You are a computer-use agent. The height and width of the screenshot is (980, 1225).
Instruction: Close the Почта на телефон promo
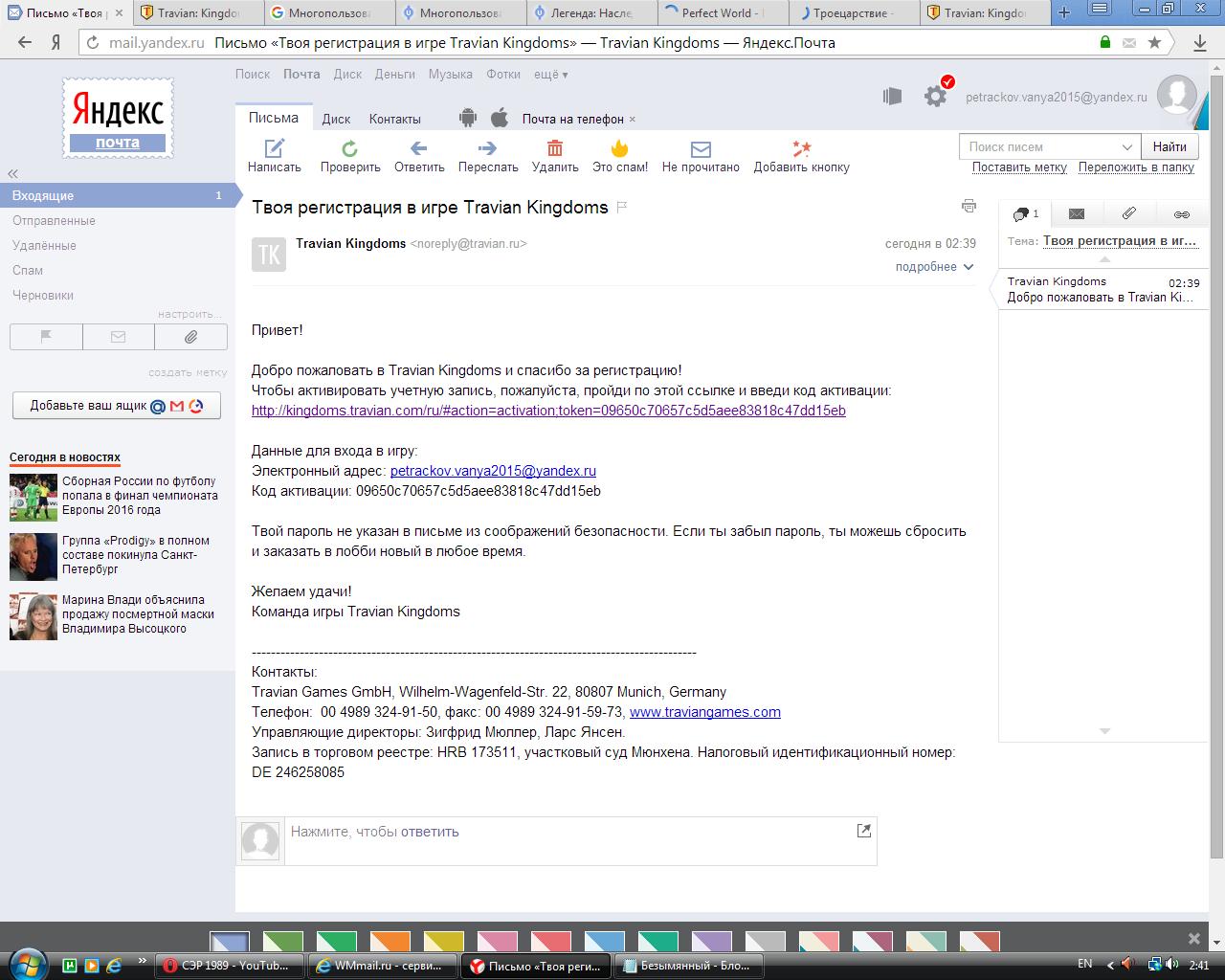[633, 120]
